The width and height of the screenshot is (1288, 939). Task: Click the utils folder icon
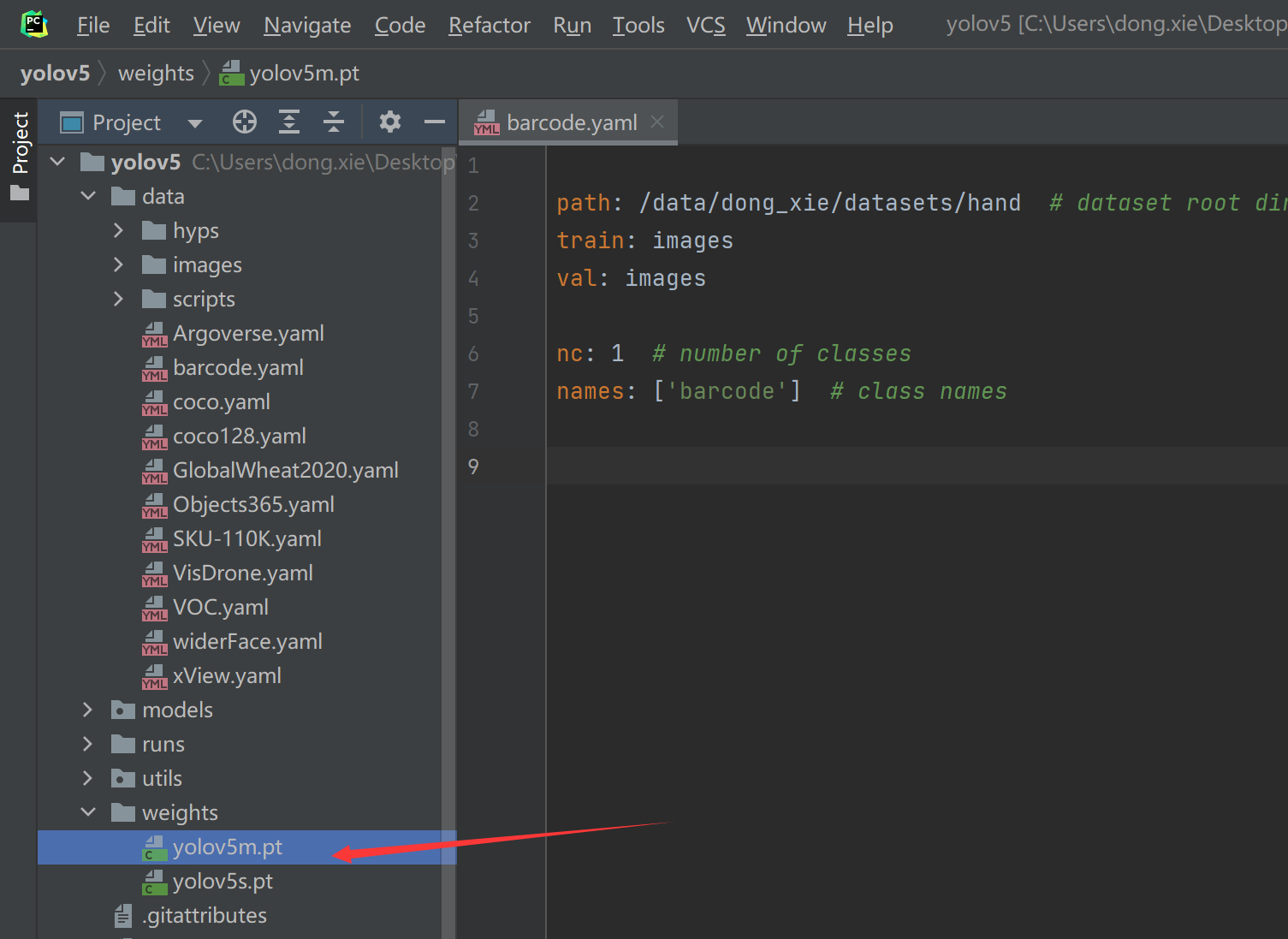pos(123,778)
